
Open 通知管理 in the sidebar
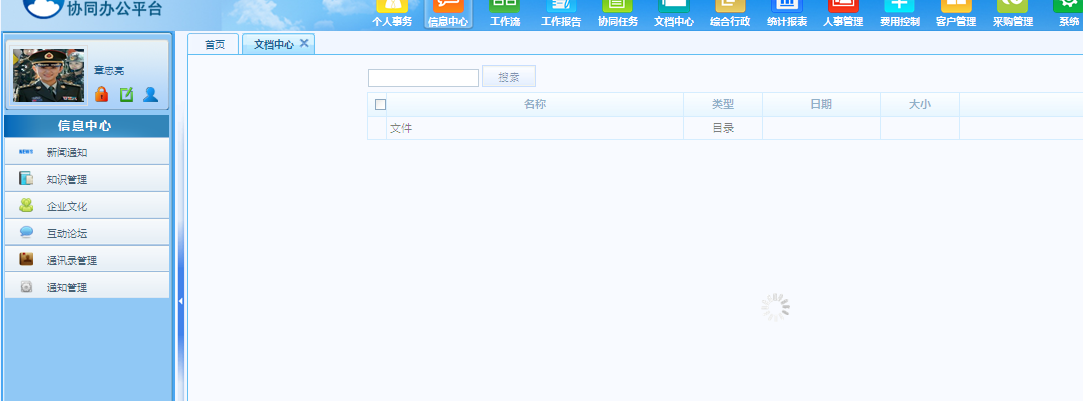click(x=86, y=286)
